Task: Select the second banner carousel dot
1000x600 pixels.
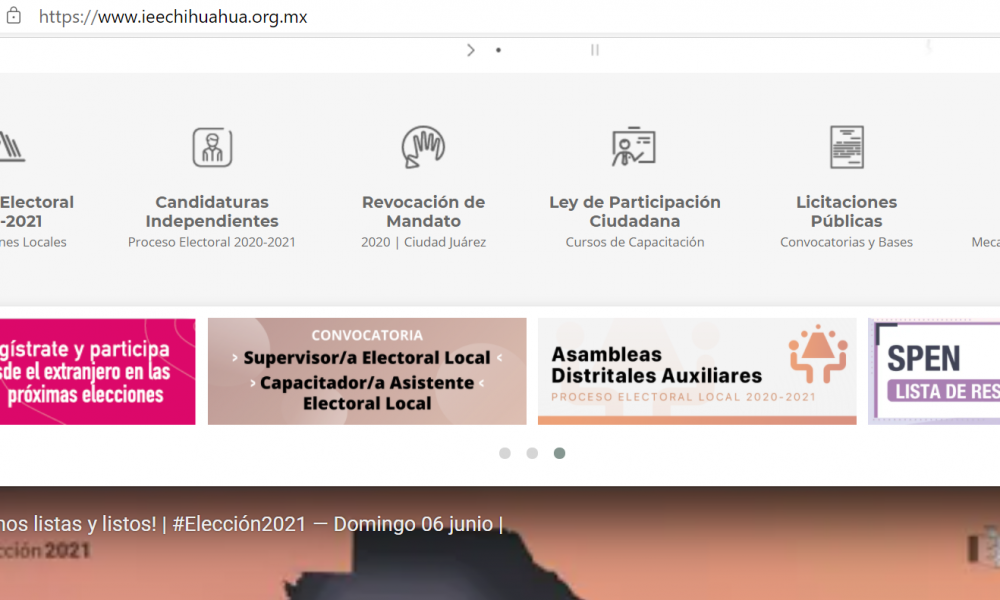Action: pyautogui.click(x=532, y=453)
